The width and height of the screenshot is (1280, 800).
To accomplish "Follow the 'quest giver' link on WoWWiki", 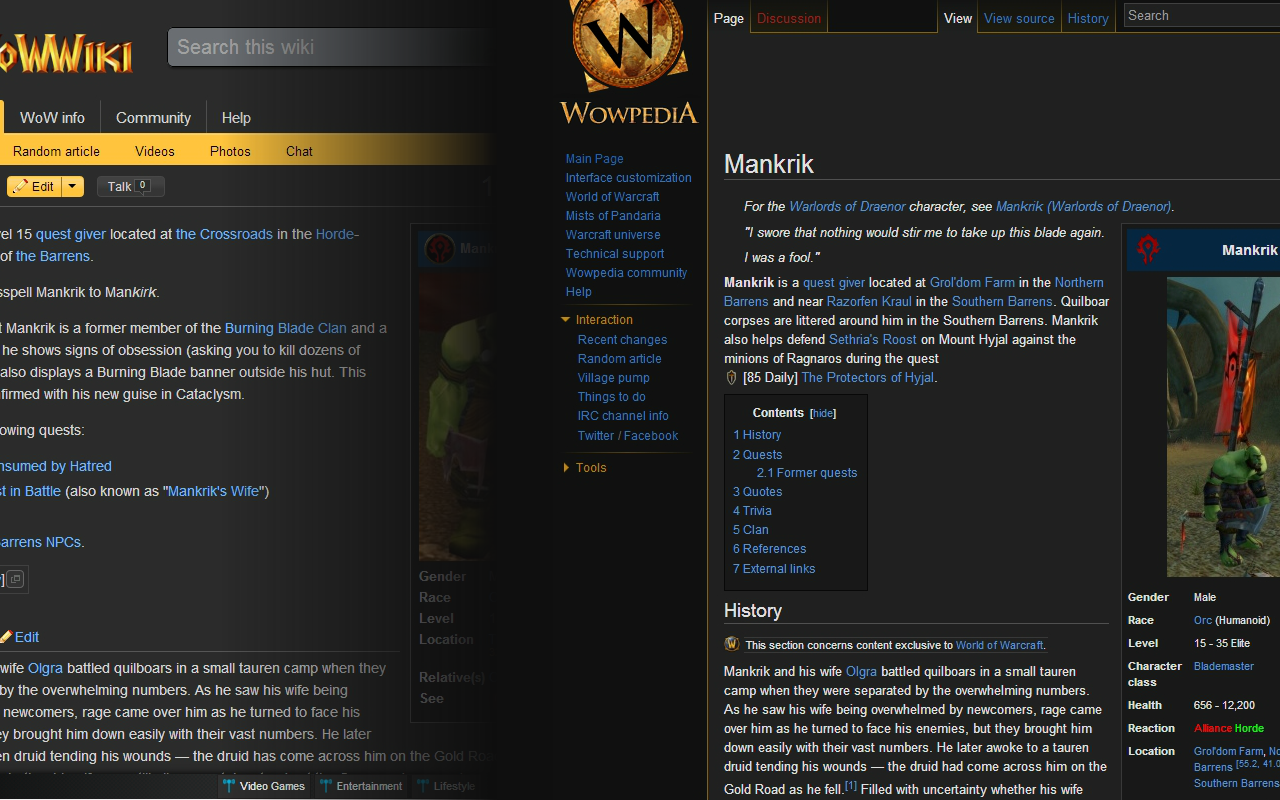I will 71,234.
